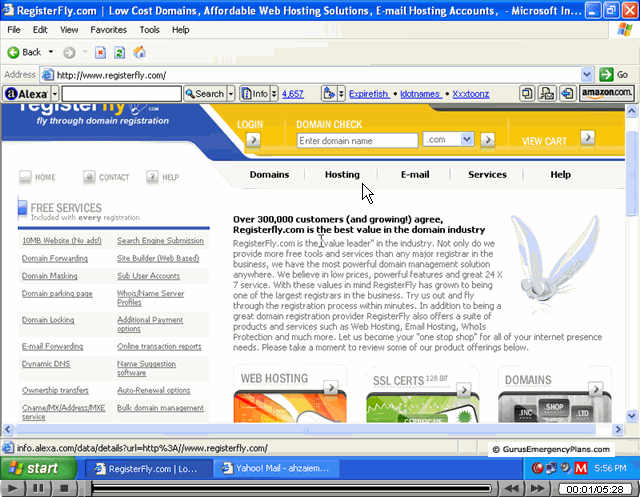Open the Search Engine Submission link
Image resolution: width=640 pixels, height=497 pixels.
(x=160, y=241)
